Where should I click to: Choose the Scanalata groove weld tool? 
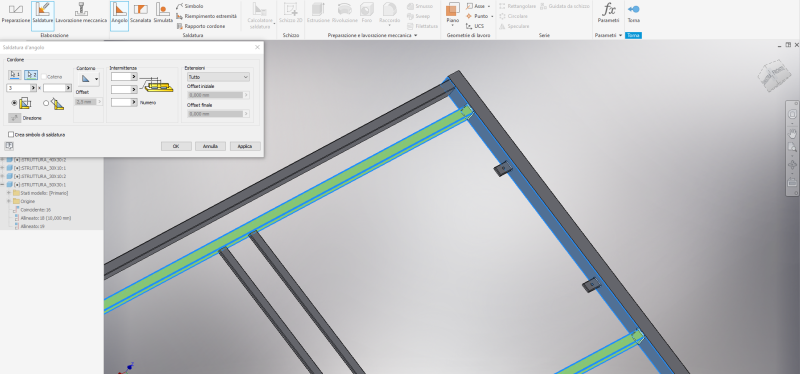coord(140,14)
